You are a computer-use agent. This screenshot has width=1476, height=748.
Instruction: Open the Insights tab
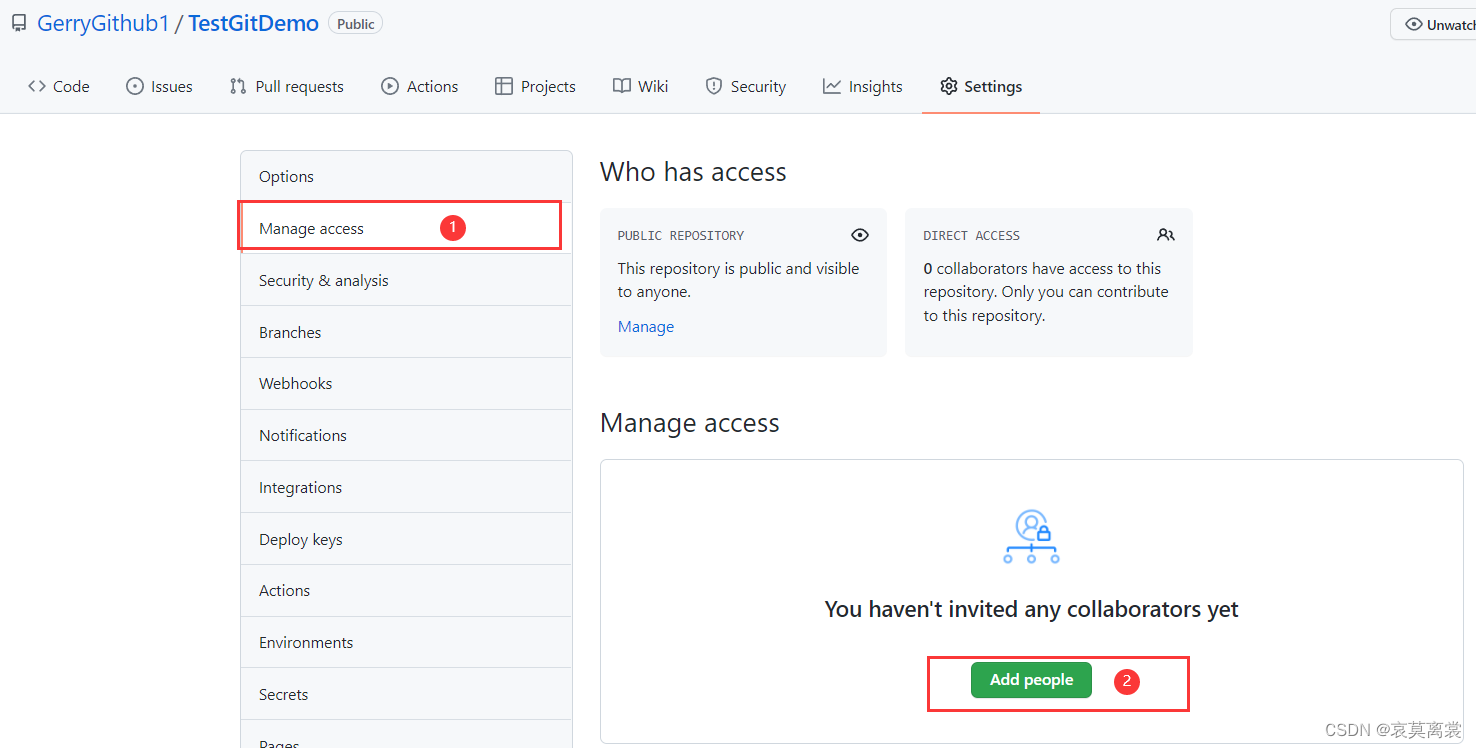(x=862, y=87)
